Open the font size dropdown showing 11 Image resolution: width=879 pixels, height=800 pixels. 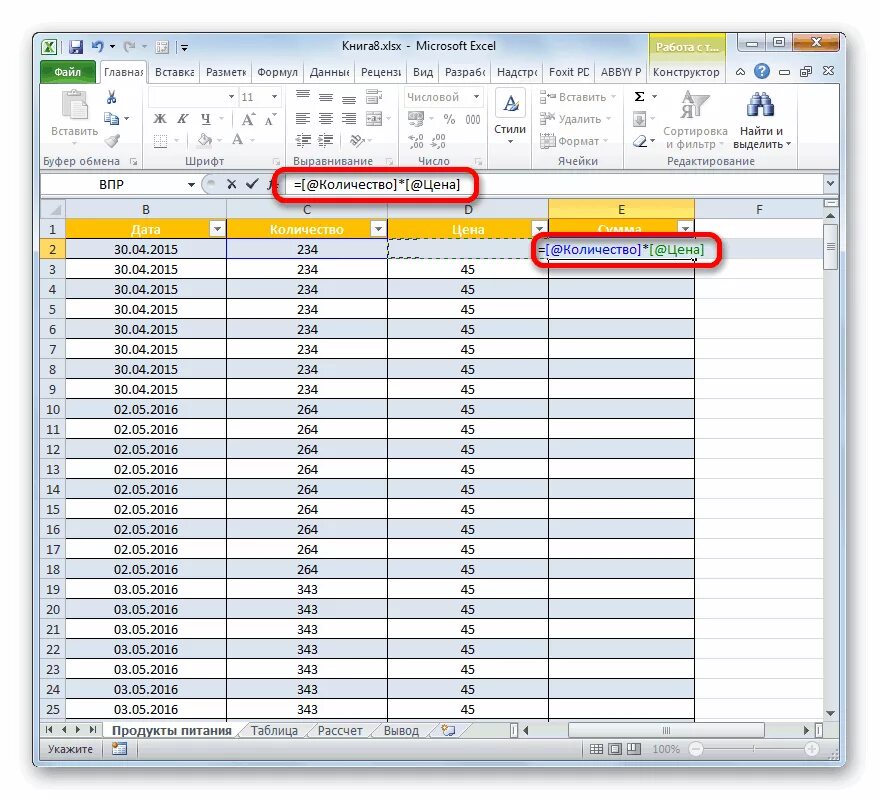(x=274, y=97)
